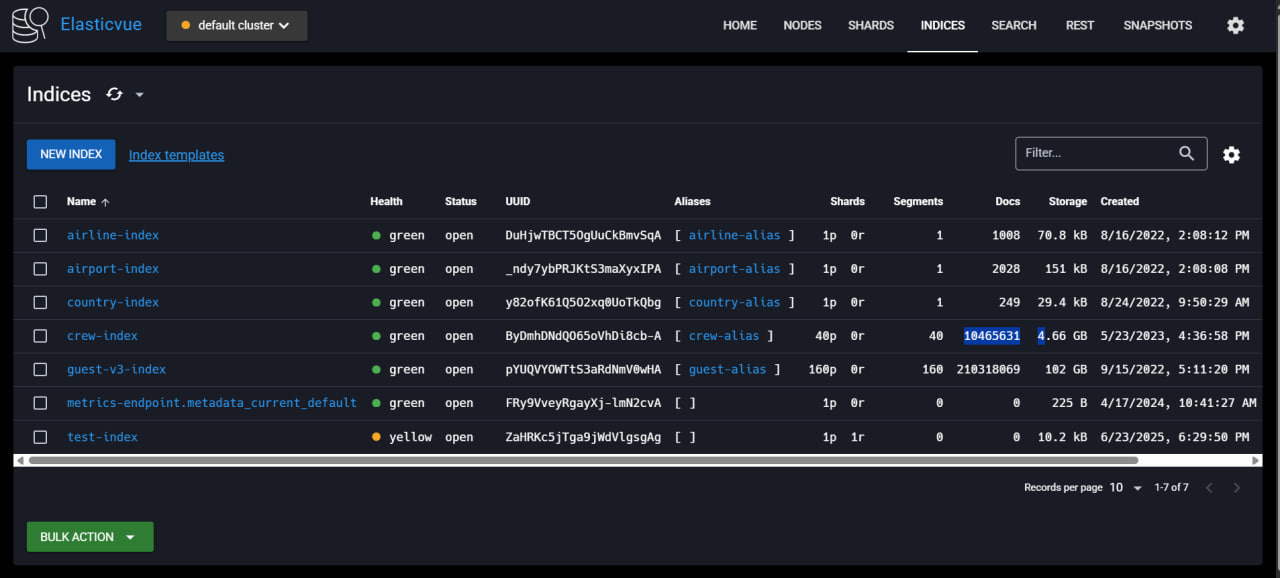Open the Index templates link
The height and width of the screenshot is (578, 1280).
pyautogui.click(x=176, y=155)
